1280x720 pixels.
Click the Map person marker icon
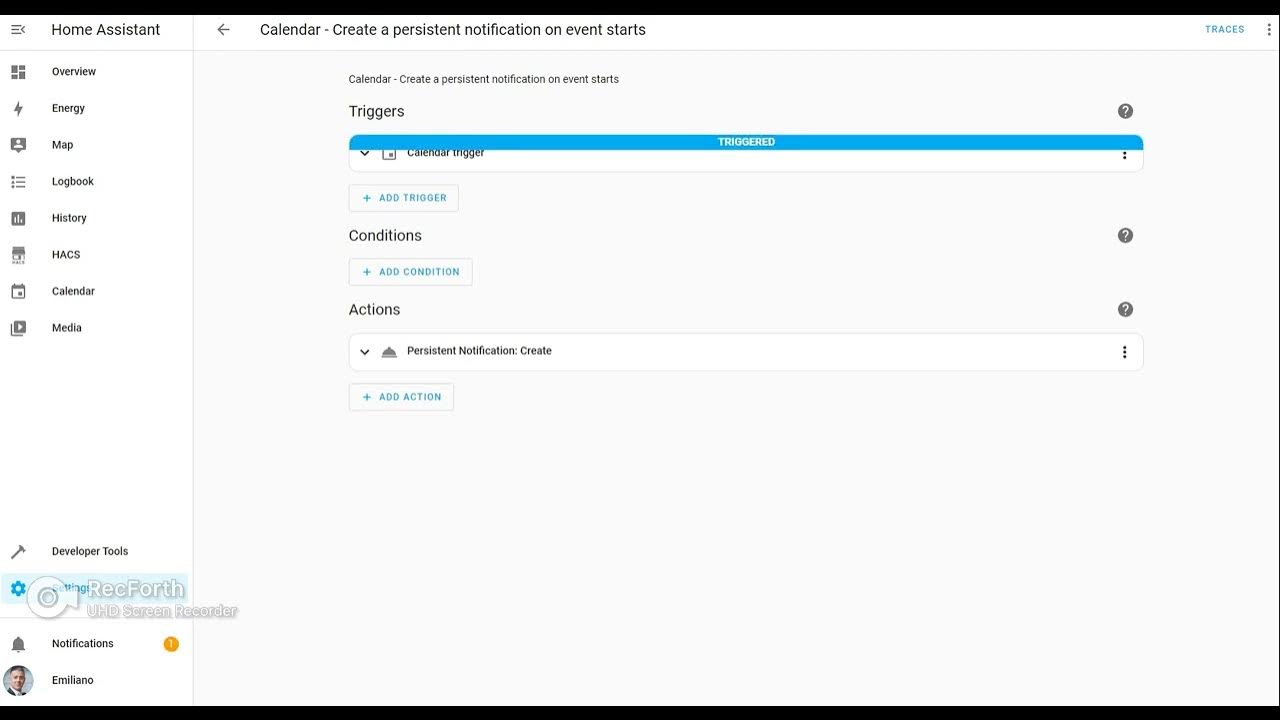point(18,145)
